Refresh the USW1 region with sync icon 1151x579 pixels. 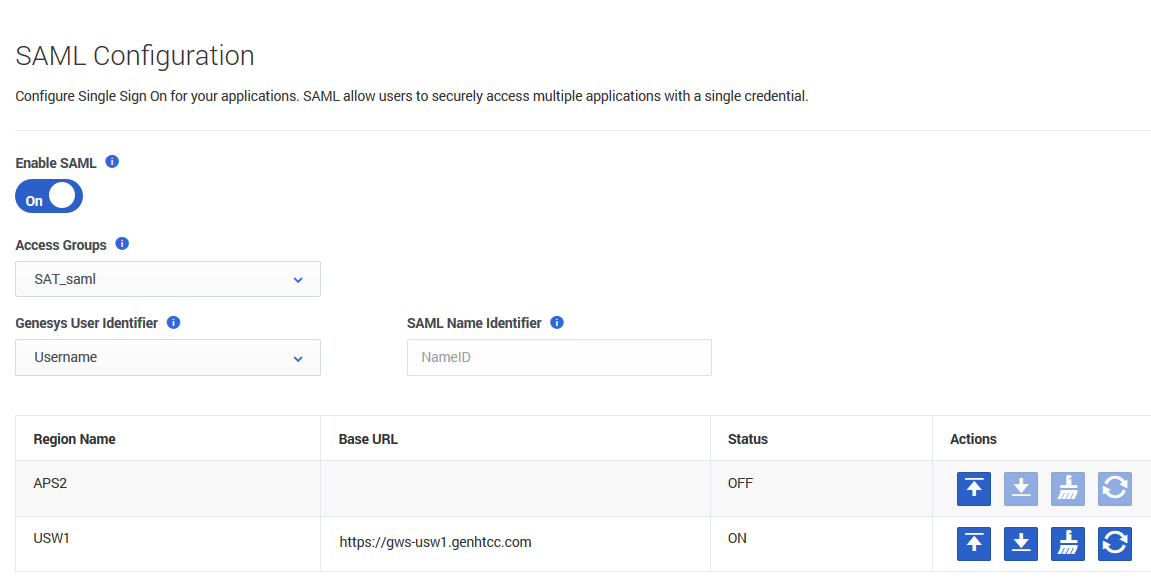[x=1115, y=543]
